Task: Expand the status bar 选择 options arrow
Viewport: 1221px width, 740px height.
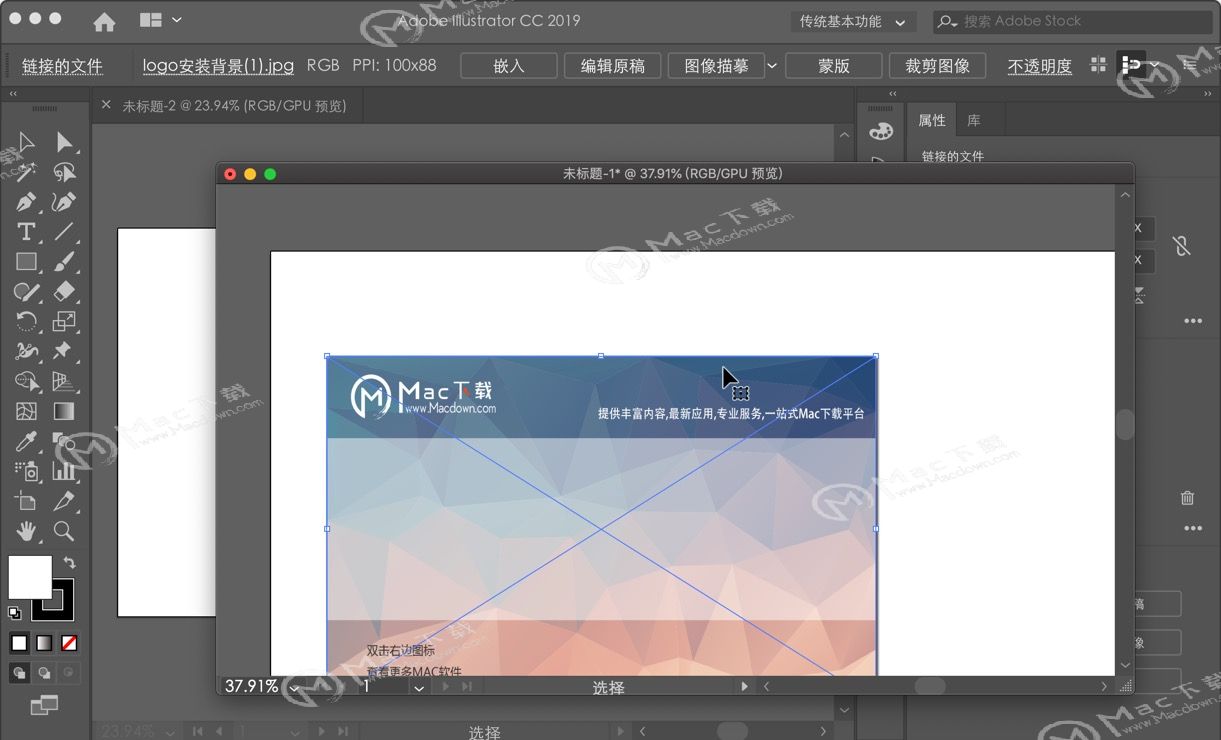Action: coord(744,686)
